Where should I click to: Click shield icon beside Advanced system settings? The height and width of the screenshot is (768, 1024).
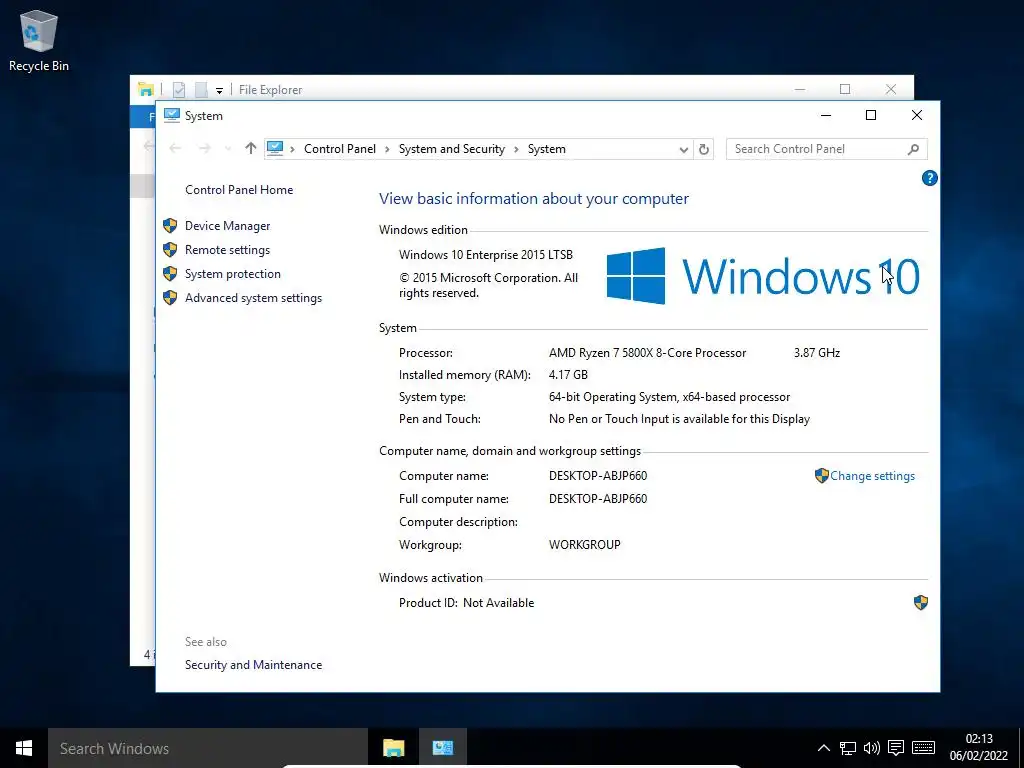170,298
